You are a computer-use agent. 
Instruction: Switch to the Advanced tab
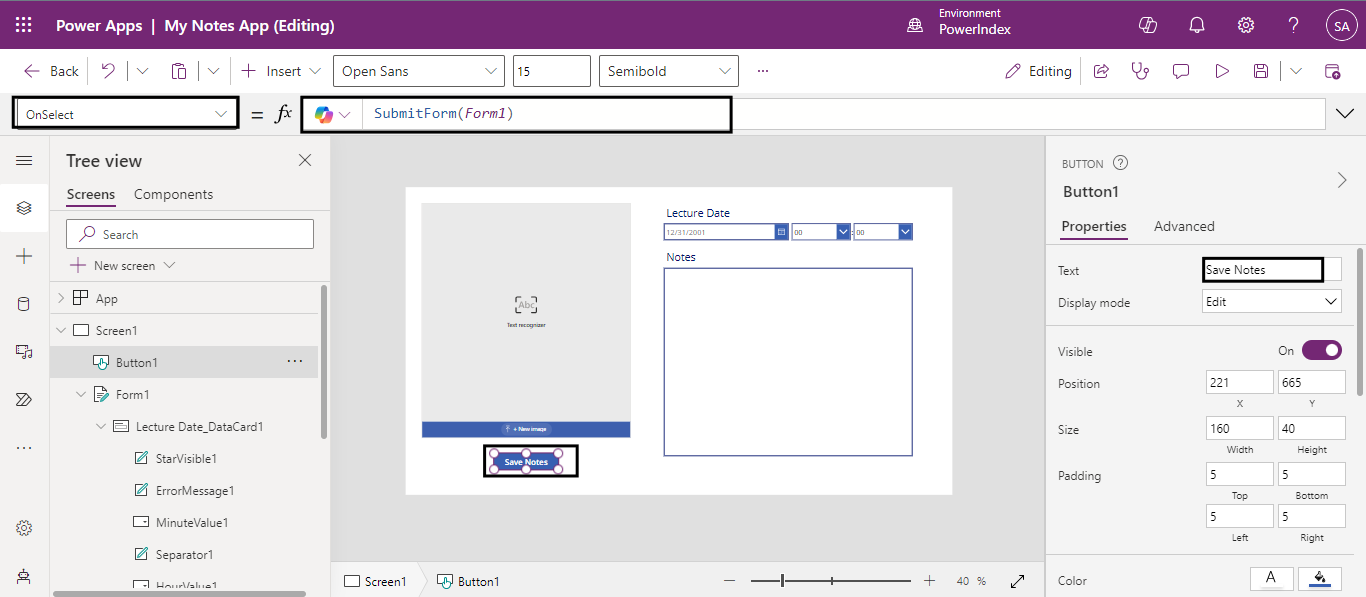[x=1184, y=226]
